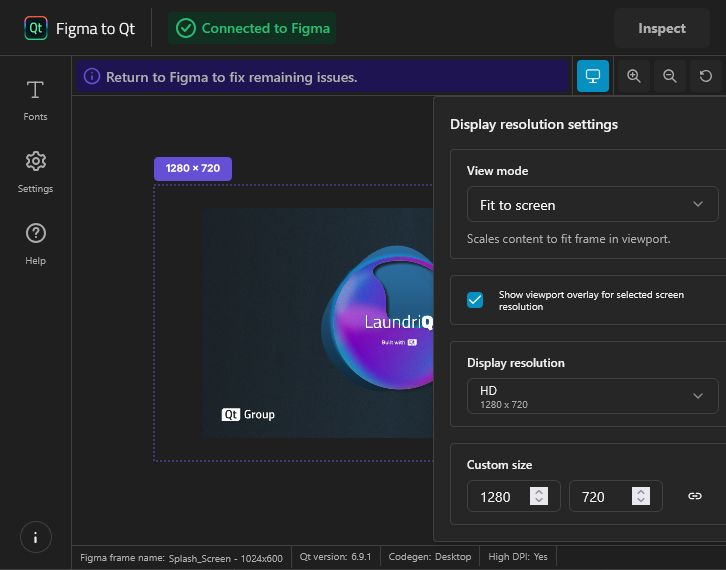This screenshot has height=570, width=726.
Task: Click the Figma to Qt logo
Action: pos(36,28)
